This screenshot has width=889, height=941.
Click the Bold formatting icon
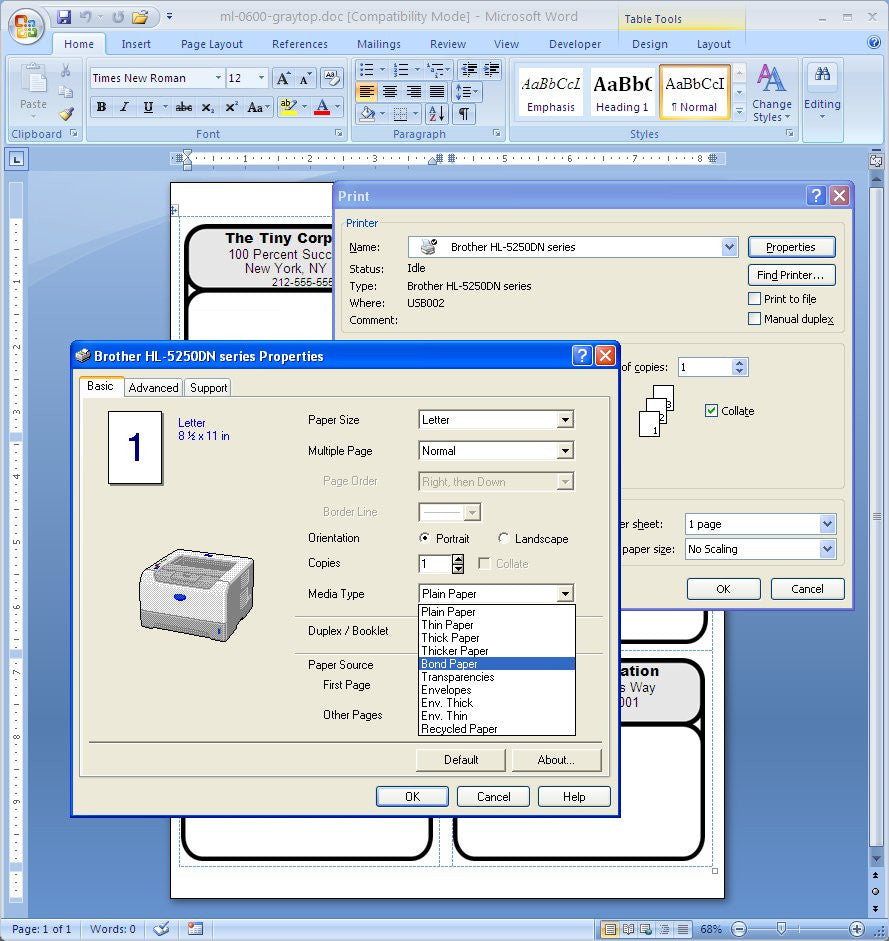point(101,108)
